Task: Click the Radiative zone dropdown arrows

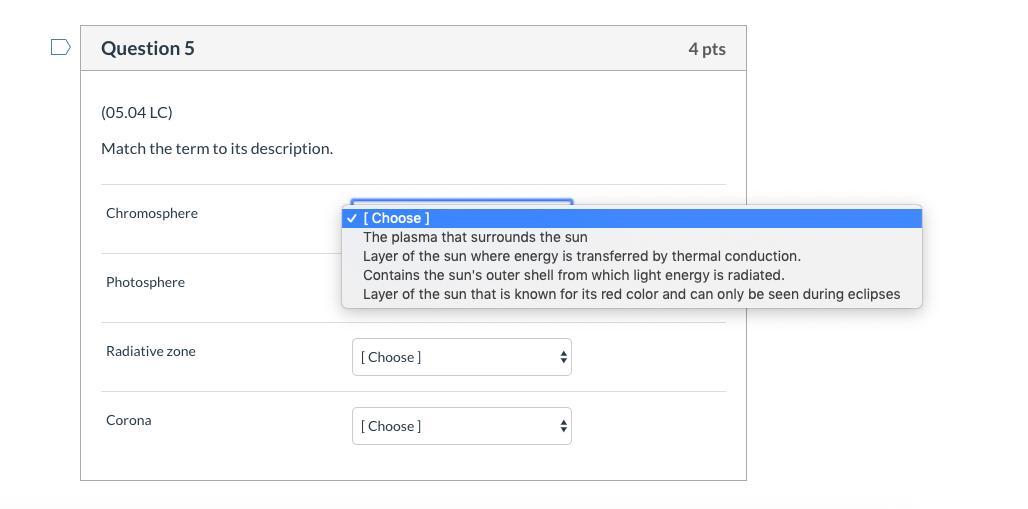Action: coord(564,357)
